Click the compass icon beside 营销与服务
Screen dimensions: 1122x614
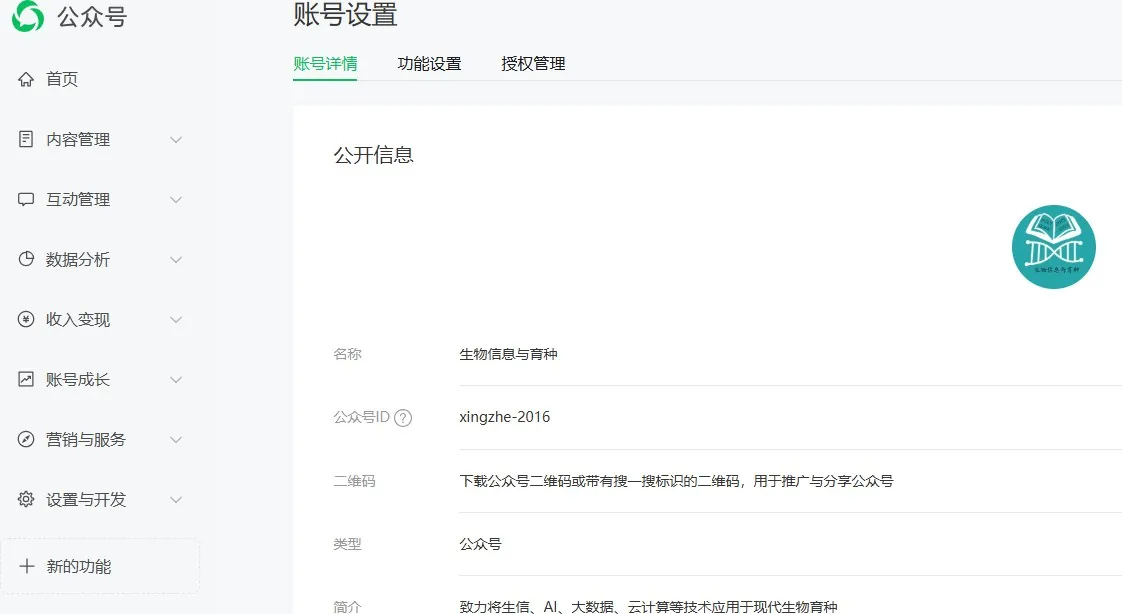point(26,439)
